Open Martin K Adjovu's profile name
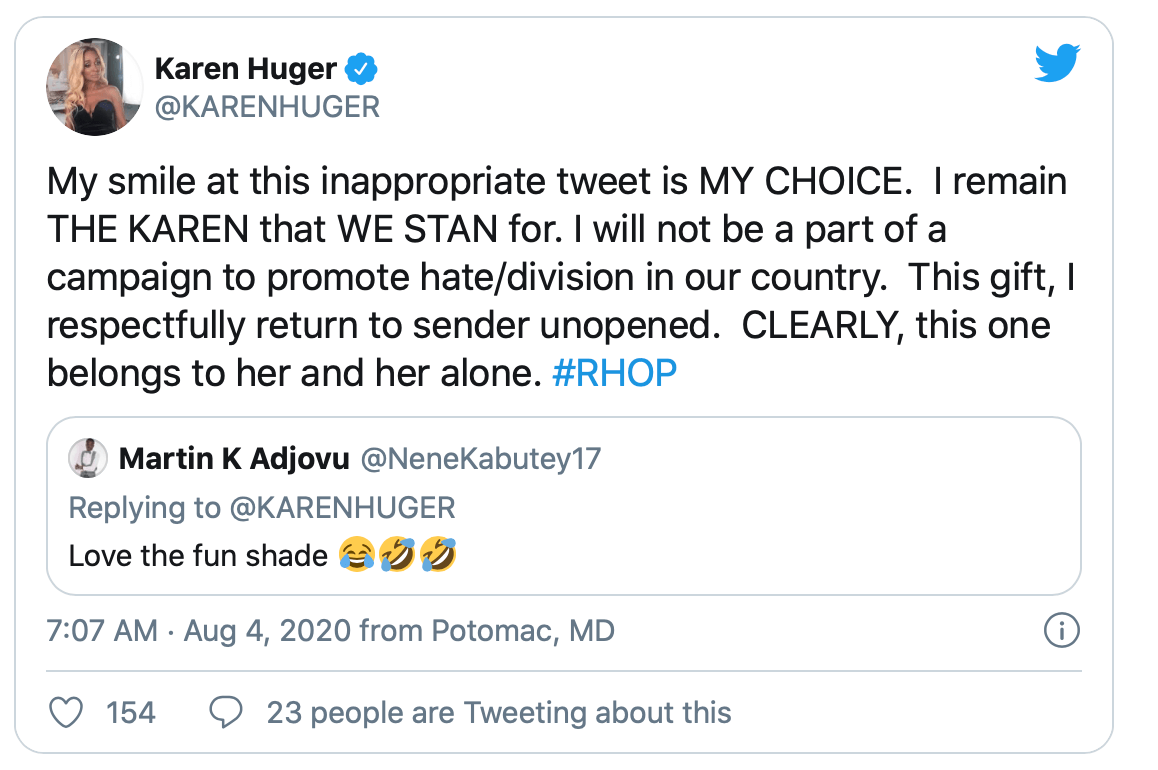Image resolution: width=1158 pixels, height=770 pixels. (234, 459)
